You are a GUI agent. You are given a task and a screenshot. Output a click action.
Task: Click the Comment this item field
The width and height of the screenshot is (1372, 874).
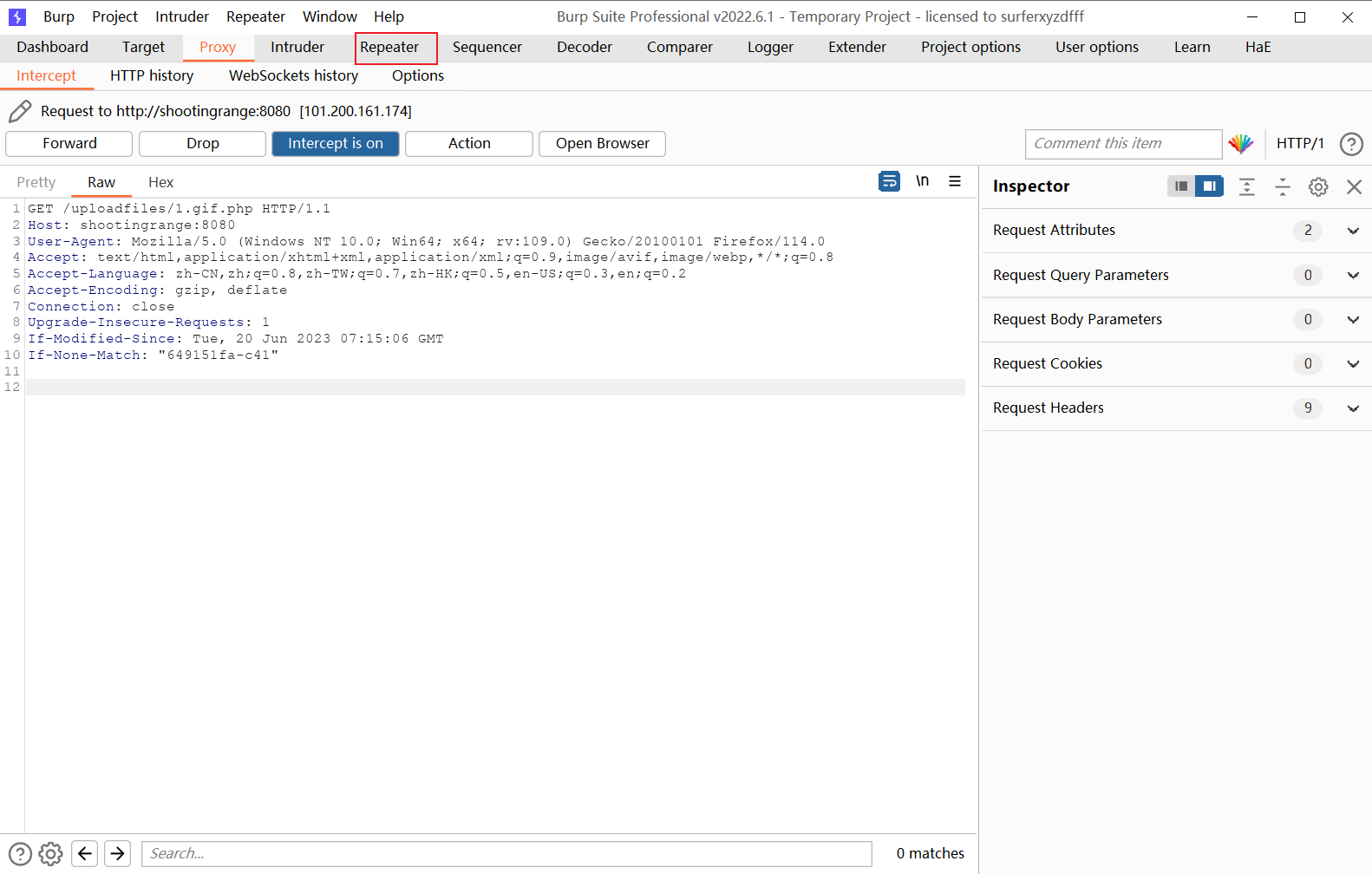(1124, 144)
